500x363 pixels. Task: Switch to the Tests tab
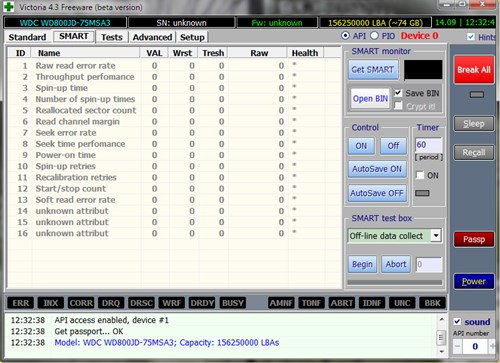coord(112,37)
